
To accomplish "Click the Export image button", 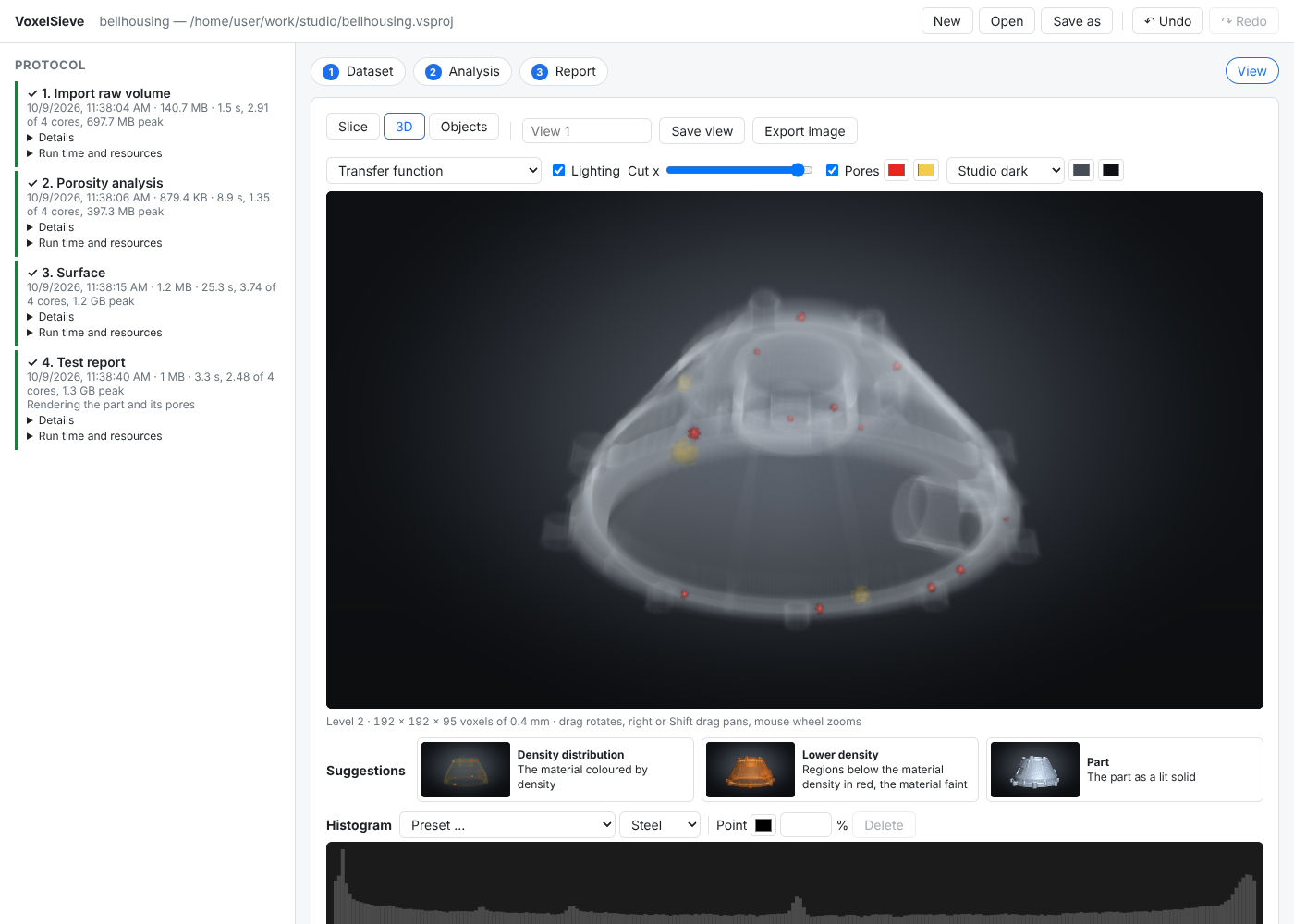I will coord(805,131).
